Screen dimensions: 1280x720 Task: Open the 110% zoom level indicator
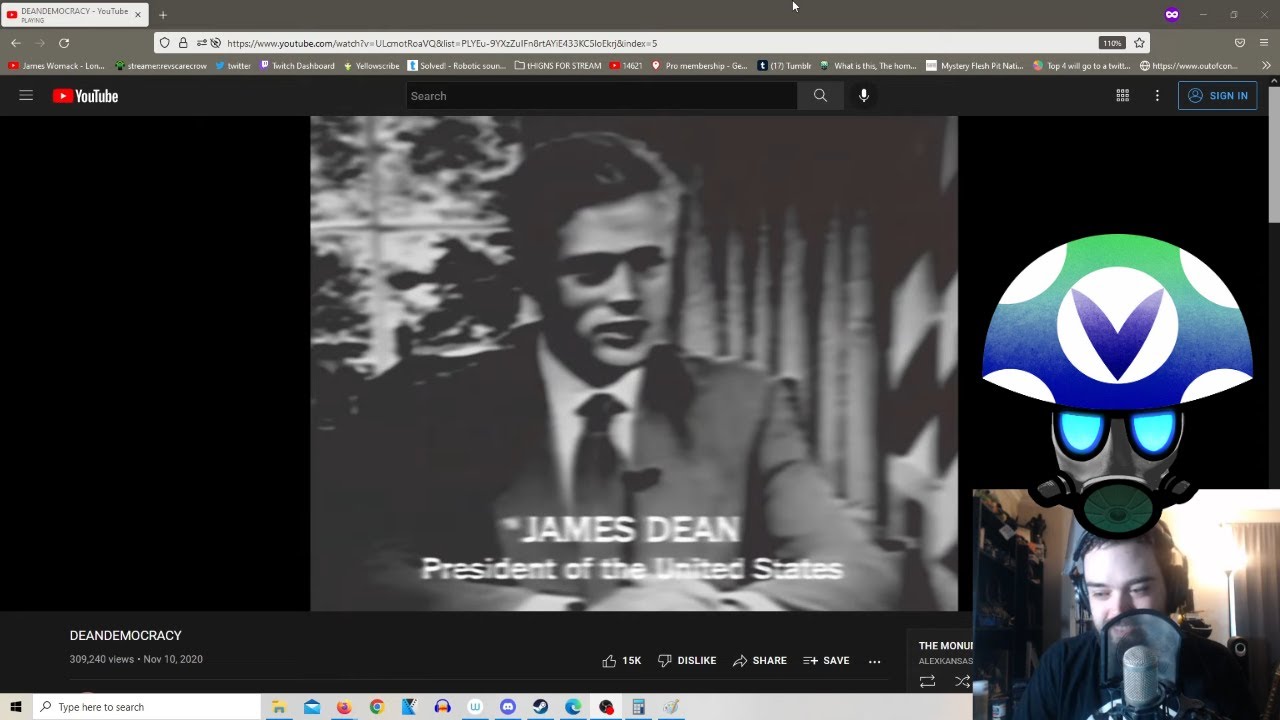click(x=1112, y=43)
